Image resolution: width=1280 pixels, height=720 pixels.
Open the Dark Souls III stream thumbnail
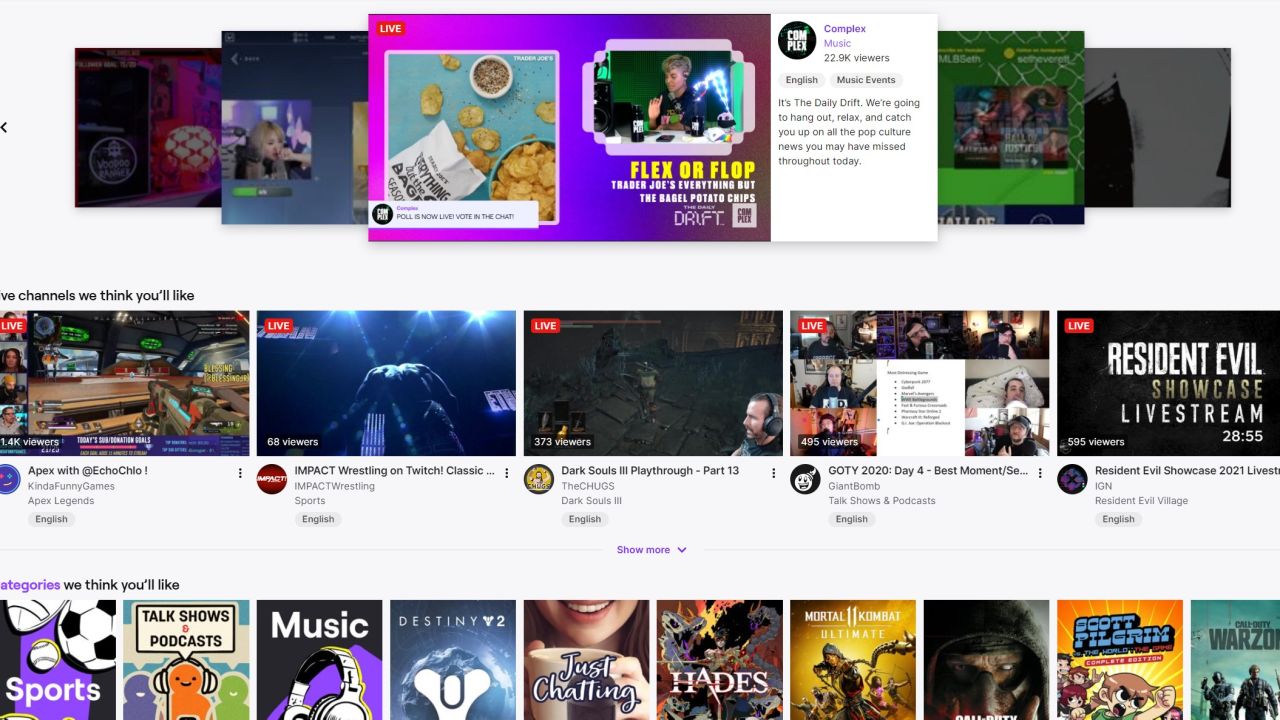pos(653,383)
